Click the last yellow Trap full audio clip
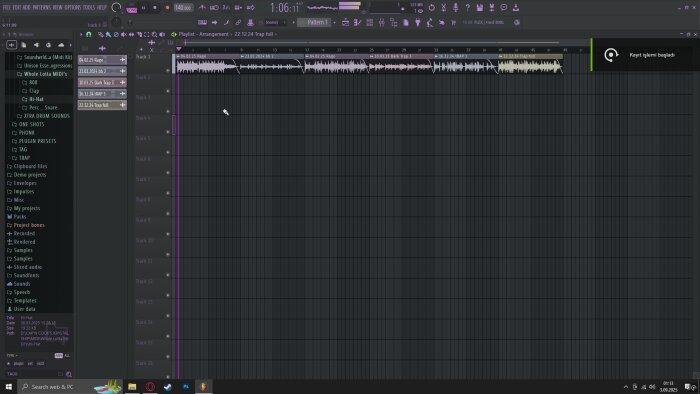This screenshot has height=394, width=700. click(530, 64)
